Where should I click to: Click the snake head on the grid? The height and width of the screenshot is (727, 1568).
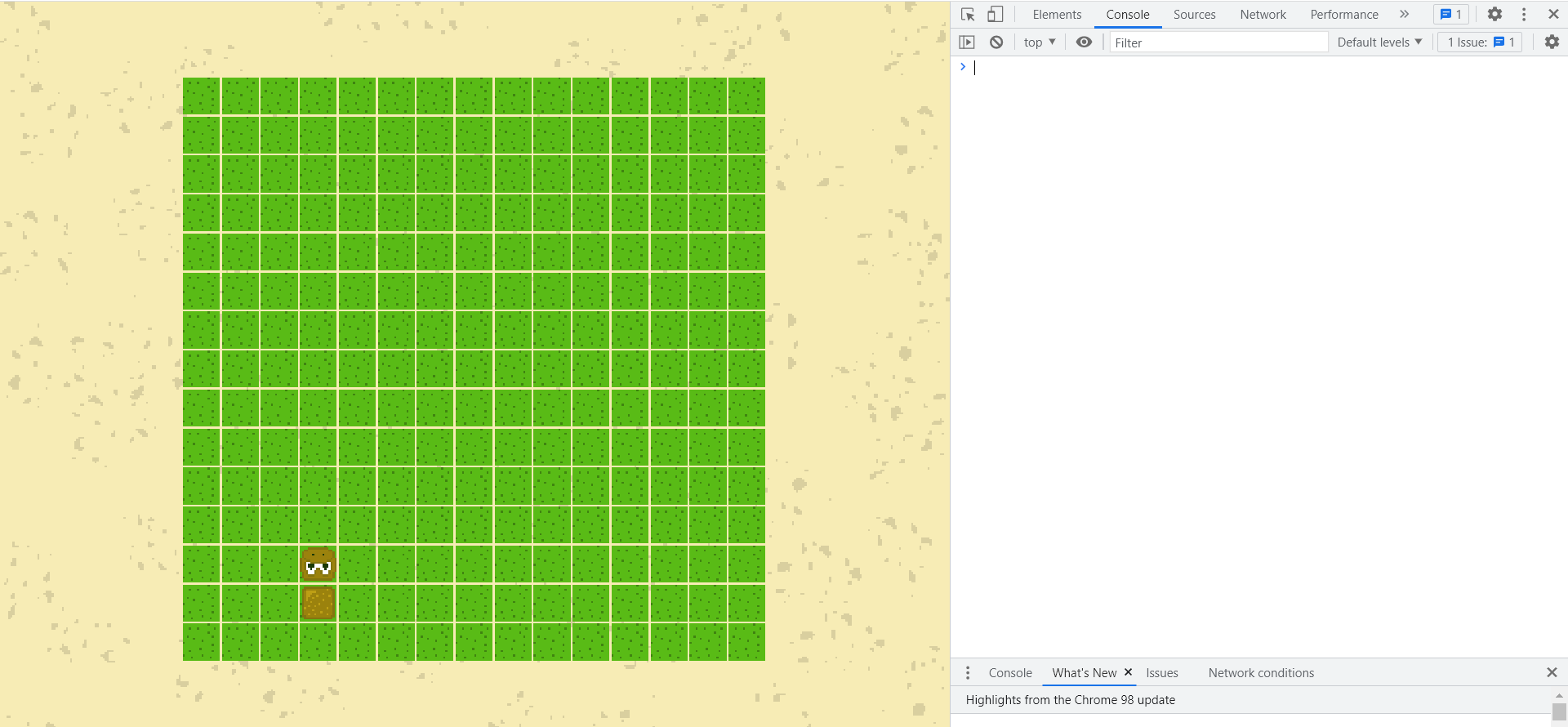pos(318,564)
